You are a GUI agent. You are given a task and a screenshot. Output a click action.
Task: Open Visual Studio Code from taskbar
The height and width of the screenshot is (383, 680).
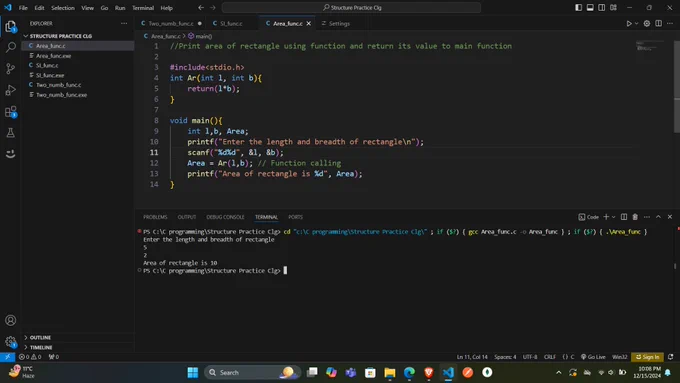[x=448, y=372]
